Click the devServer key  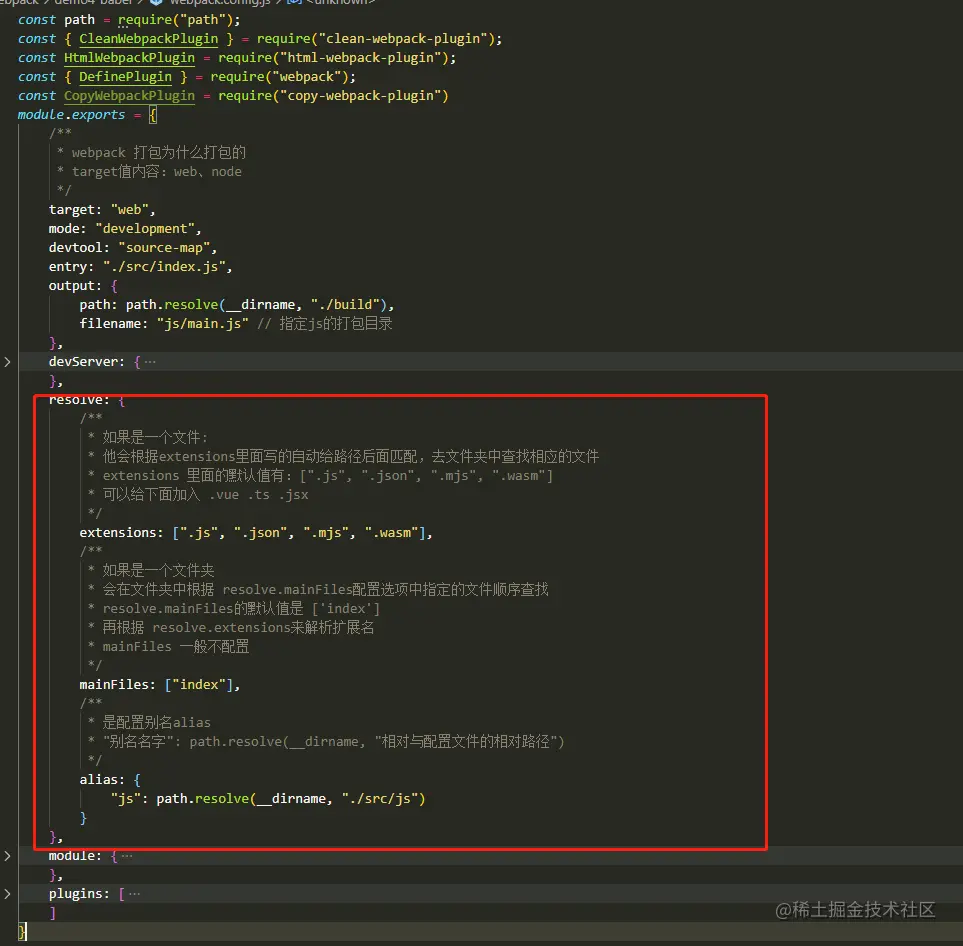coord(83,362)
